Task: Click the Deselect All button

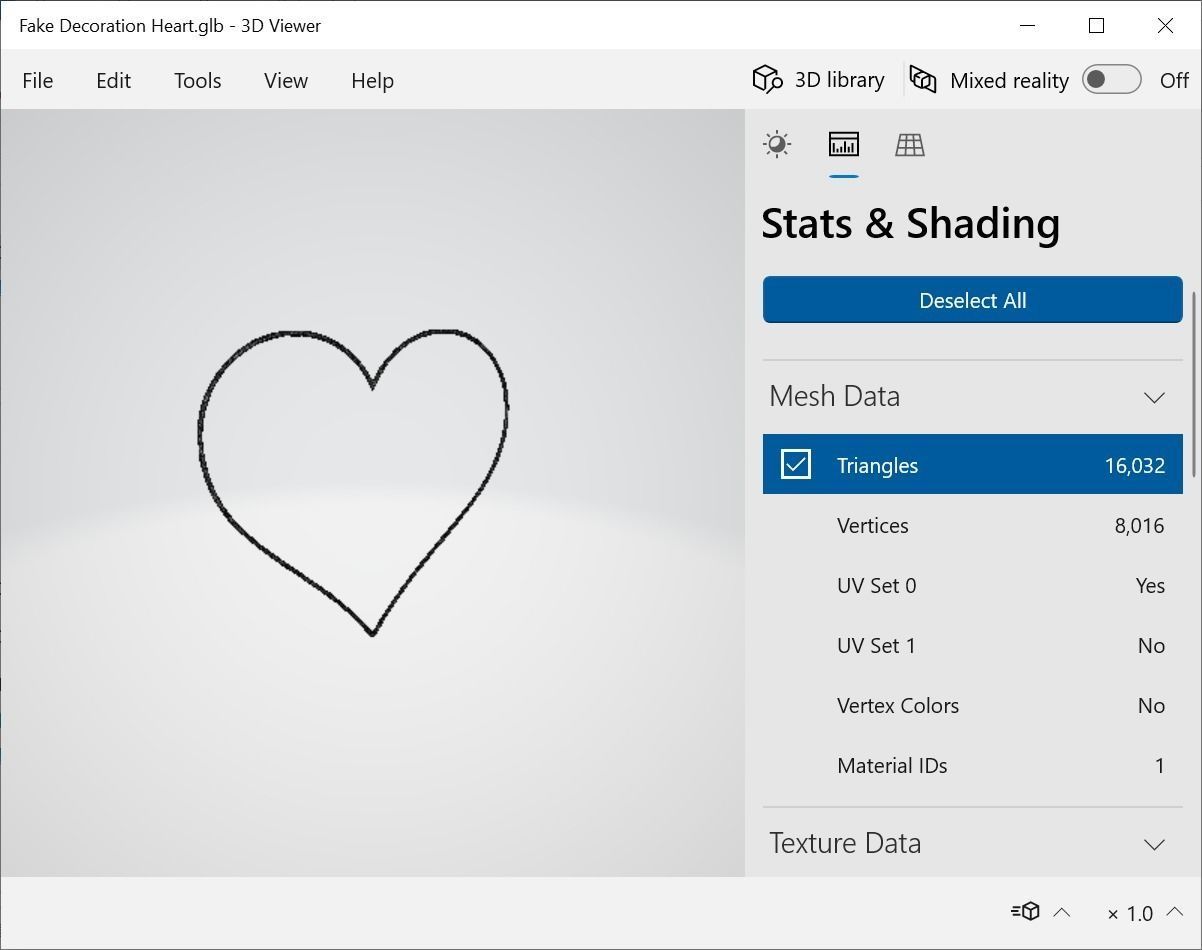Action: [973, 300]
